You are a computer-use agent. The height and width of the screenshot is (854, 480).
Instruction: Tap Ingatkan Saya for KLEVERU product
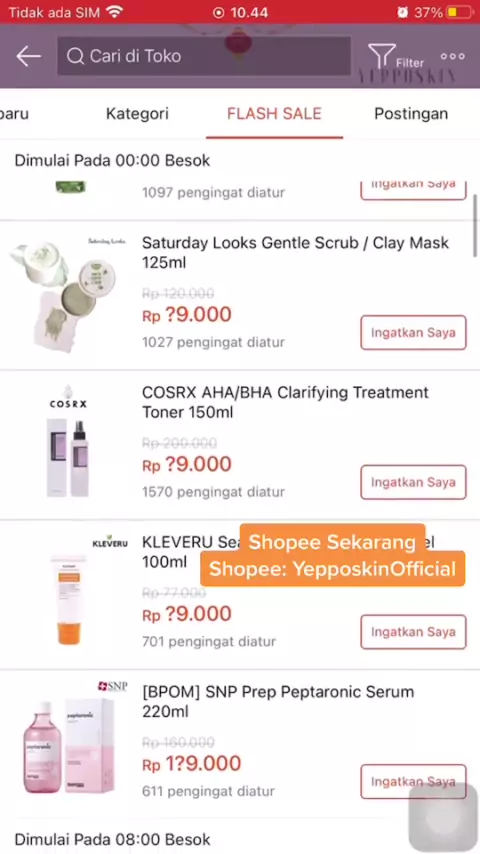click(x=414, y=632)
